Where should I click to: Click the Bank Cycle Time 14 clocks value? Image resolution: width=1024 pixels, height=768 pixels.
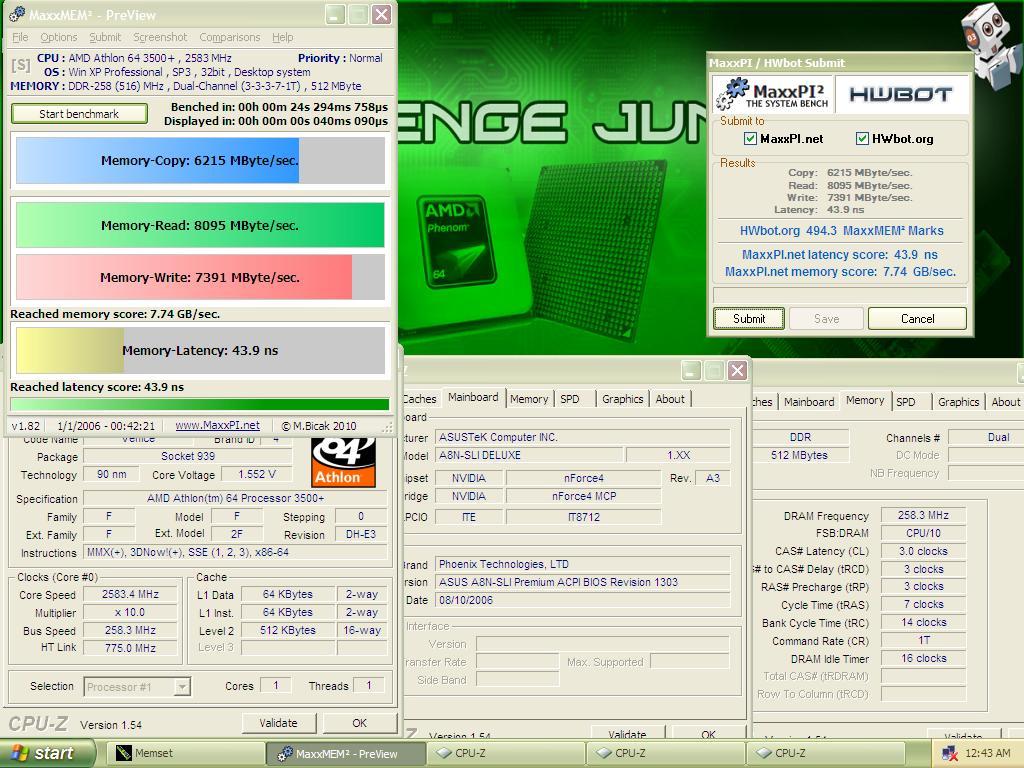923,622
